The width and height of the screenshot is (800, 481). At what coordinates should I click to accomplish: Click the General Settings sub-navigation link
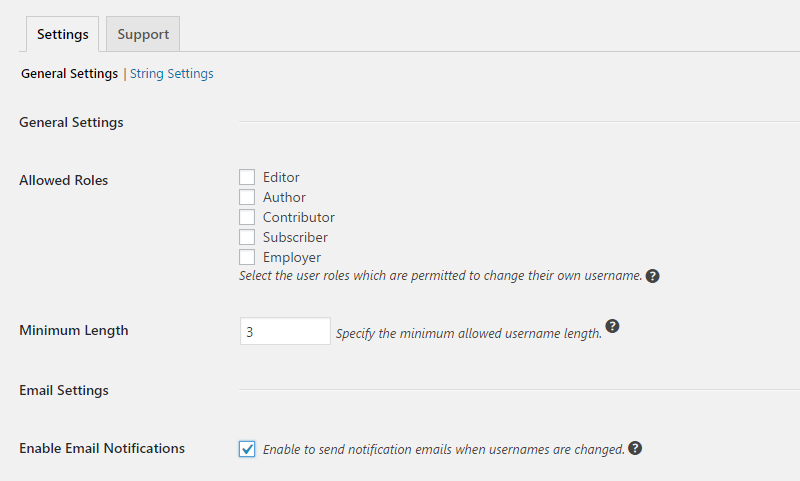tap(69, 74)
